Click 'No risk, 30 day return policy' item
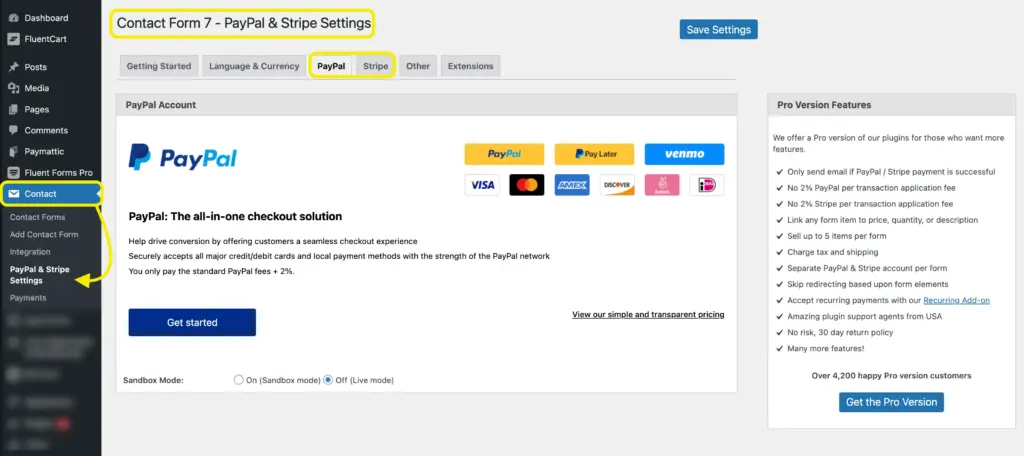The image size is (1024, 456). tap(840, 332)
